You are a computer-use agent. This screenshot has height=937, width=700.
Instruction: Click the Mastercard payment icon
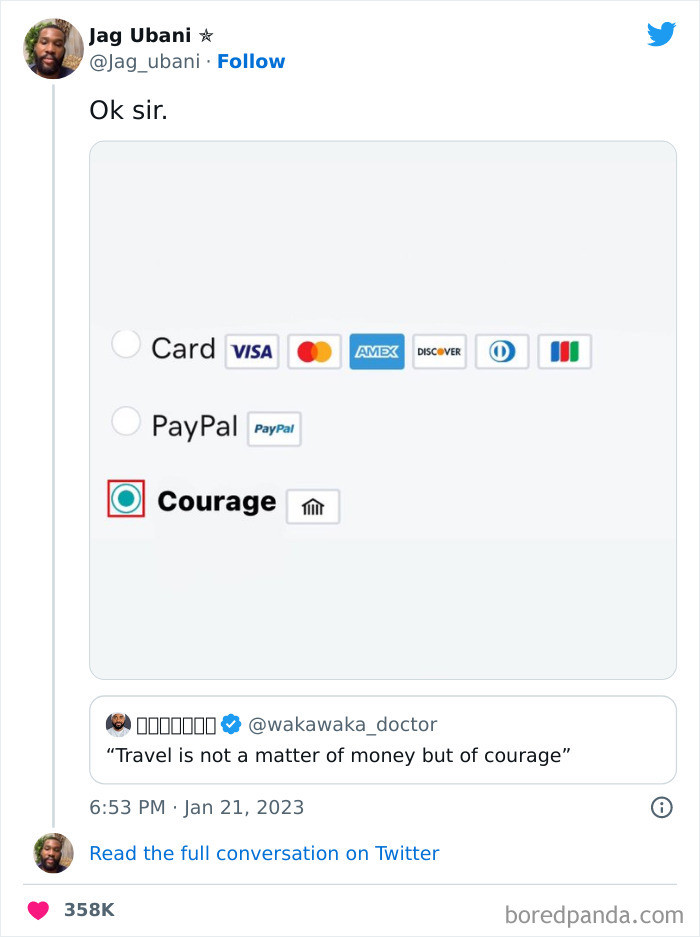pos(314,351)
